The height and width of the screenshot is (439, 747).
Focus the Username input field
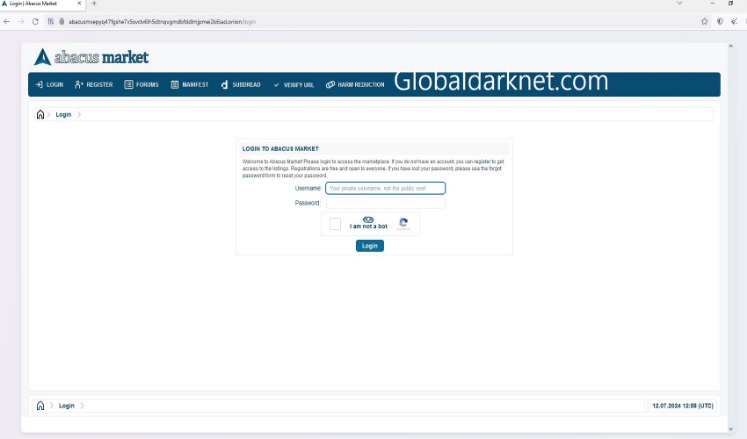tap(385, 188)
